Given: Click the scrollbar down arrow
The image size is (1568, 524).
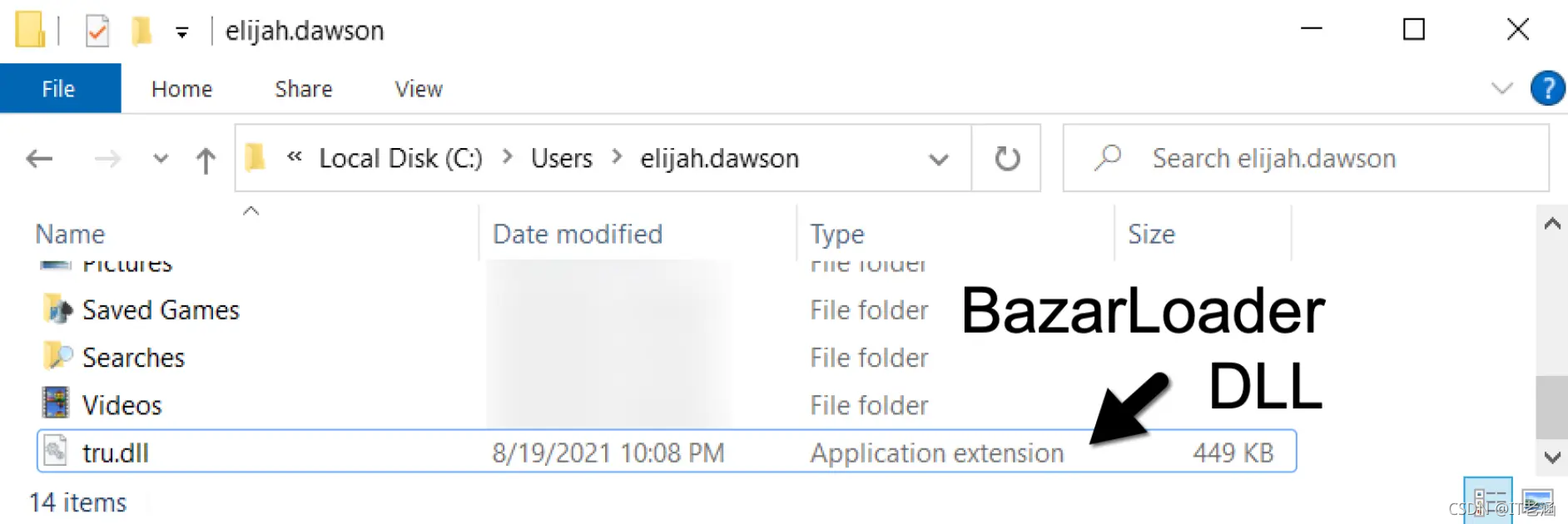Looking at the screenshot, I should coord(1552,457).
